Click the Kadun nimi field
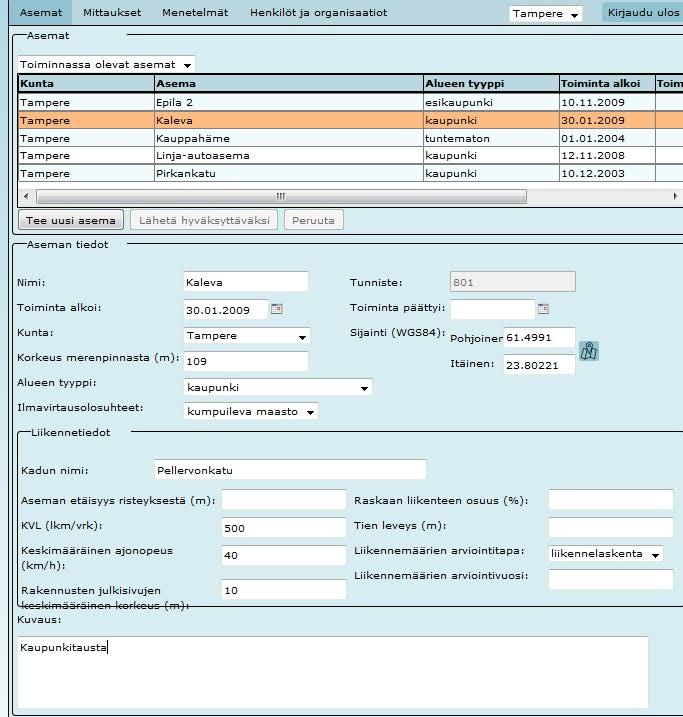This screenshot has height=717, width=683. (x=290, y=470)
